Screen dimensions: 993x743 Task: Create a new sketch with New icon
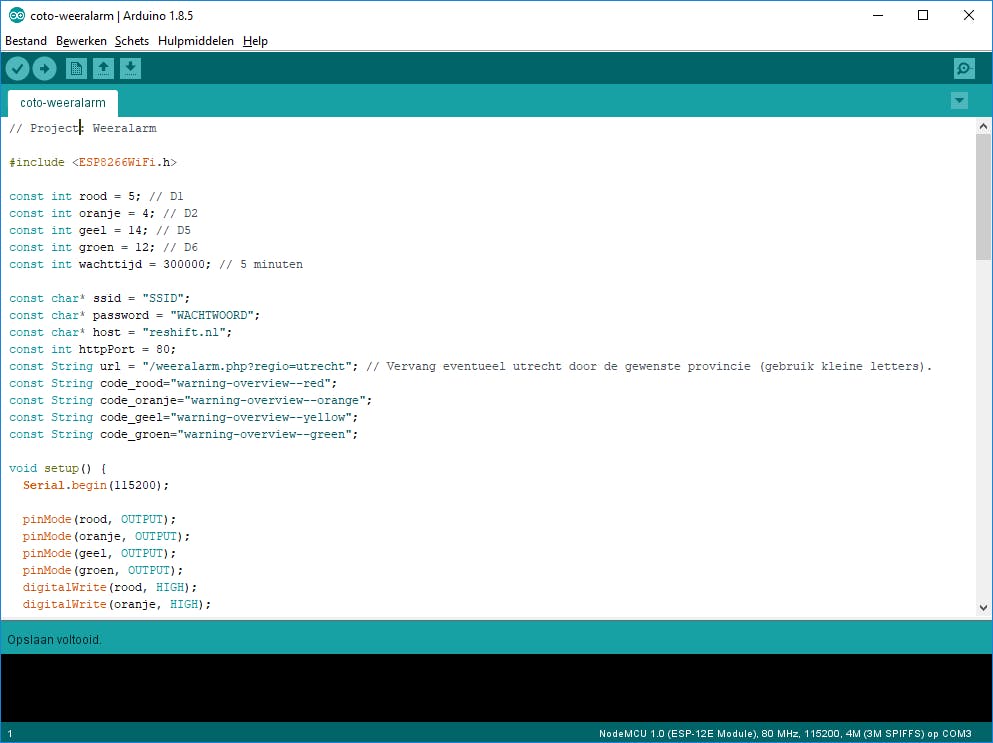coord(76,68)
